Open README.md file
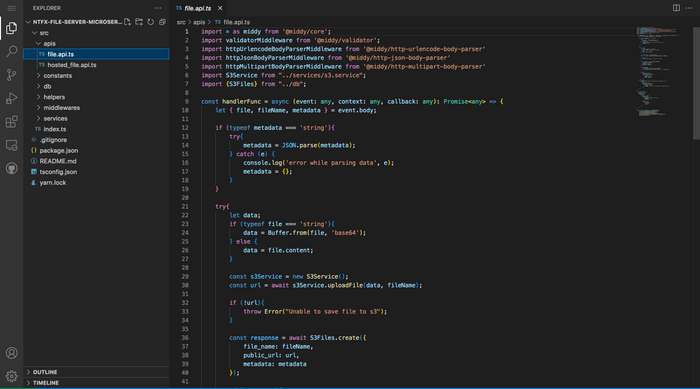This screenshot has height=389, width=700. coord(96,161)
